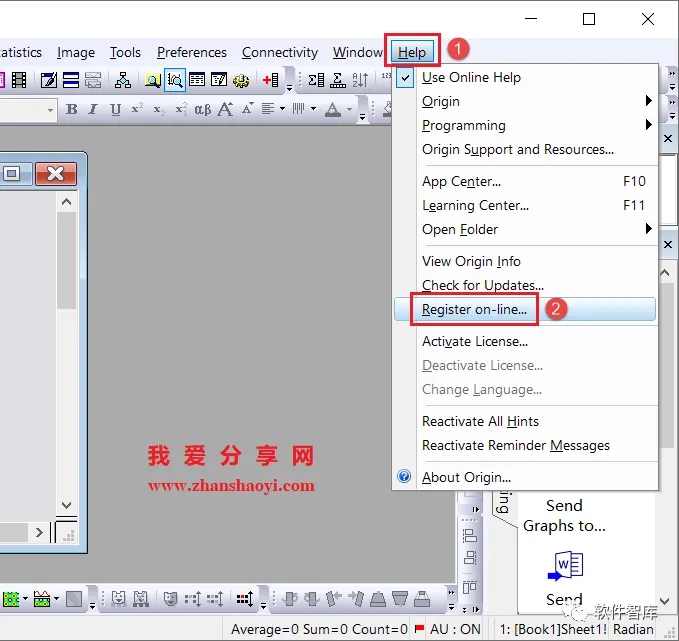Click the sigma column statistics icon
The width and height of the screenshot is (679, 641).
point(316,80)
